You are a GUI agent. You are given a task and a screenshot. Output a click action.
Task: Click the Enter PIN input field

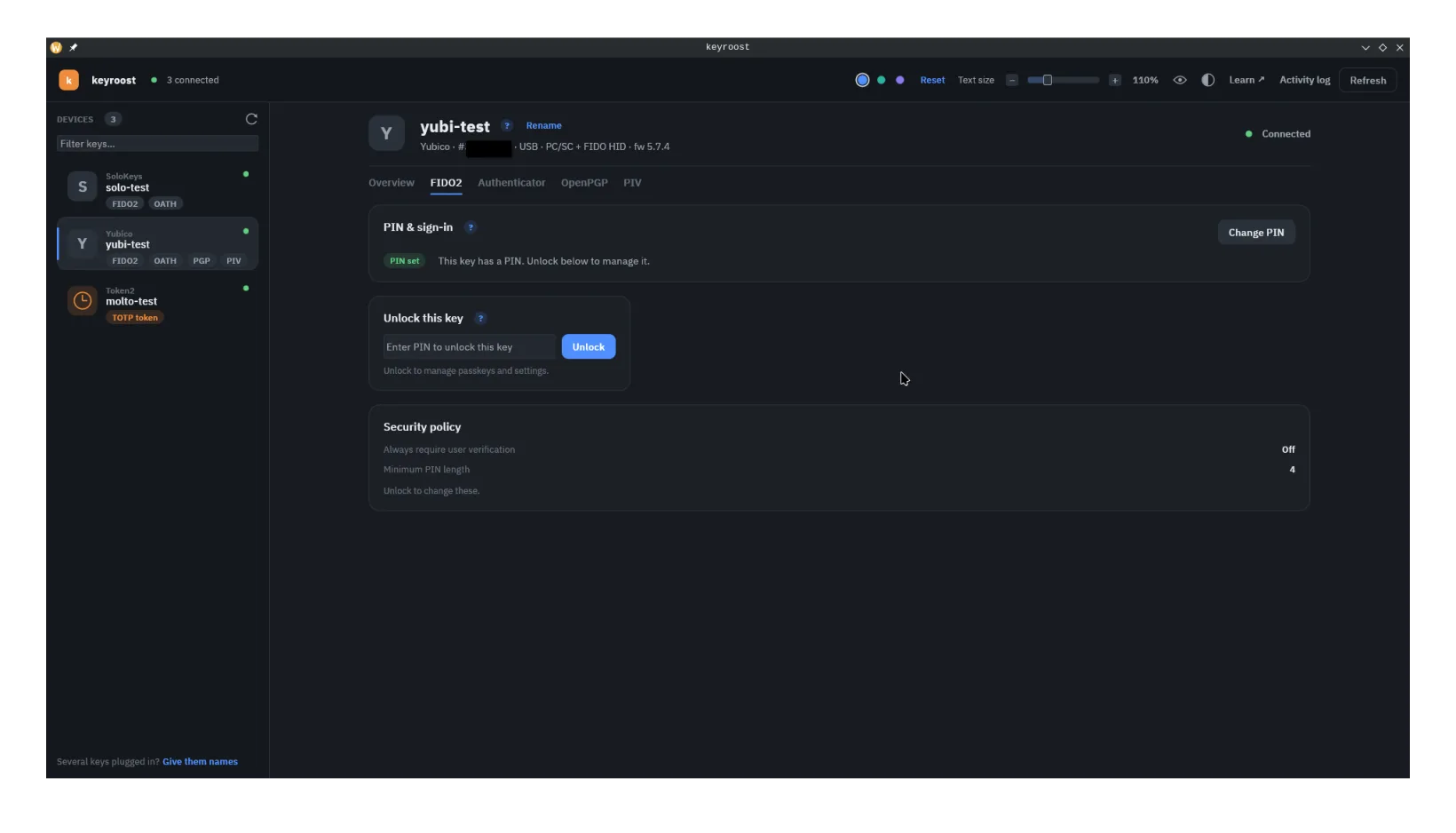tap(470, 347)
